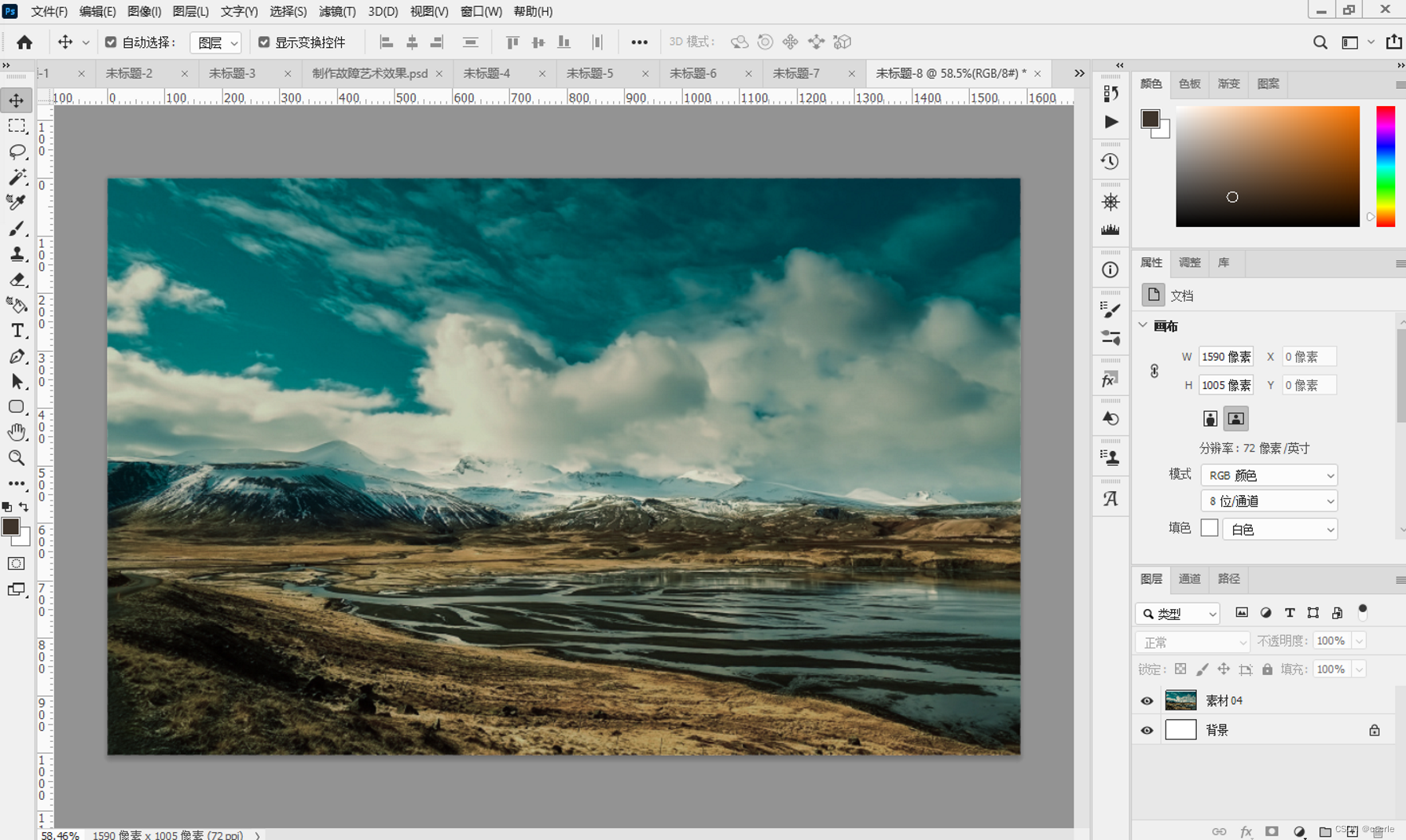Switch to the 通道 tab
The image size is (1406, 840).
[1189, 579]
